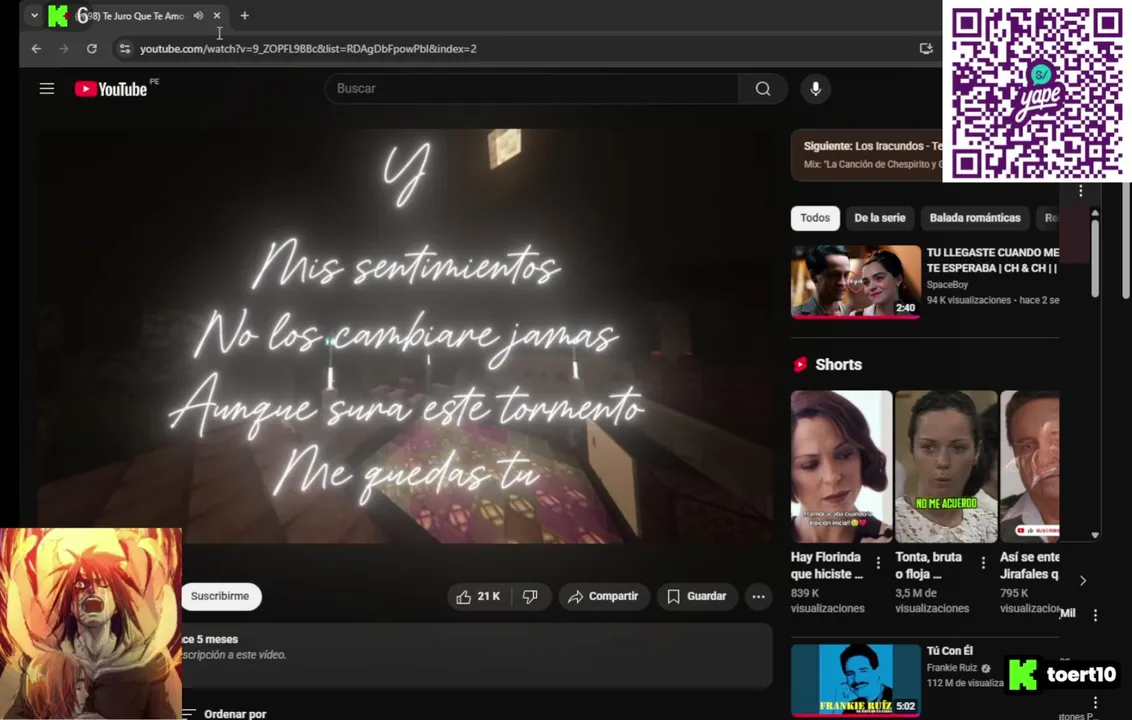The width and height of the screenshot is (1132, 720).
Task: Open options for Tonta, bruta short
Action: click(983, 563)
